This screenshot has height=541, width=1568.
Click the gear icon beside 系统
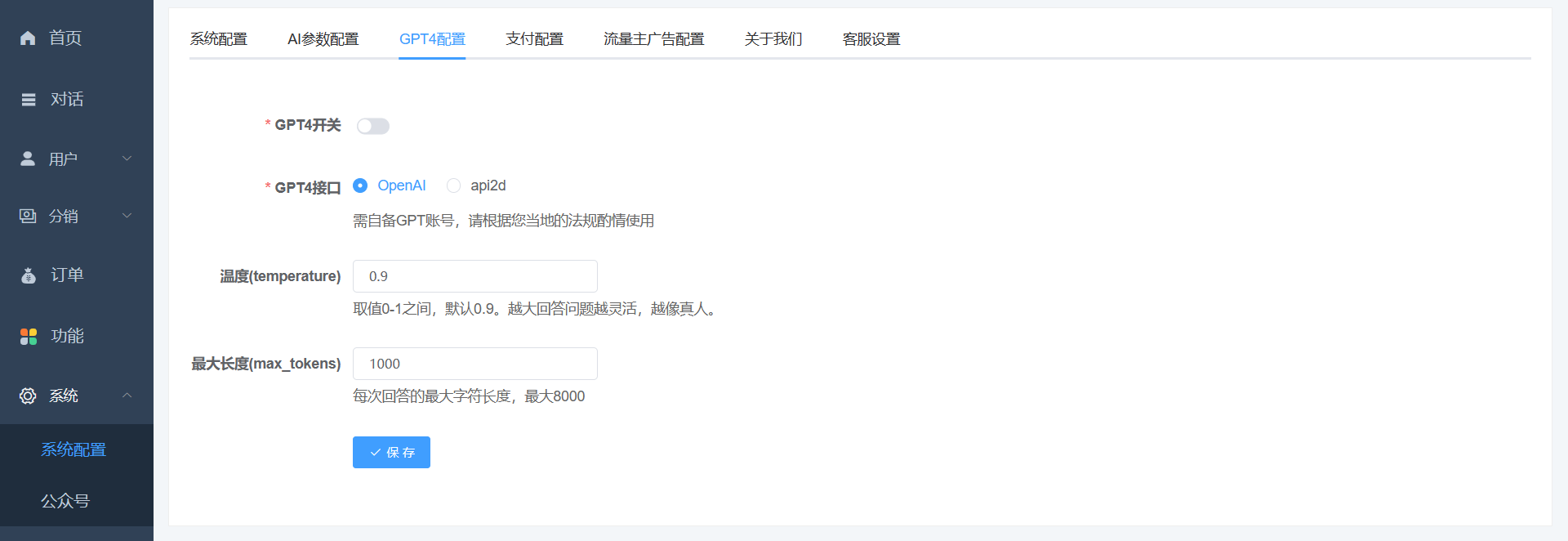[28, 396]
